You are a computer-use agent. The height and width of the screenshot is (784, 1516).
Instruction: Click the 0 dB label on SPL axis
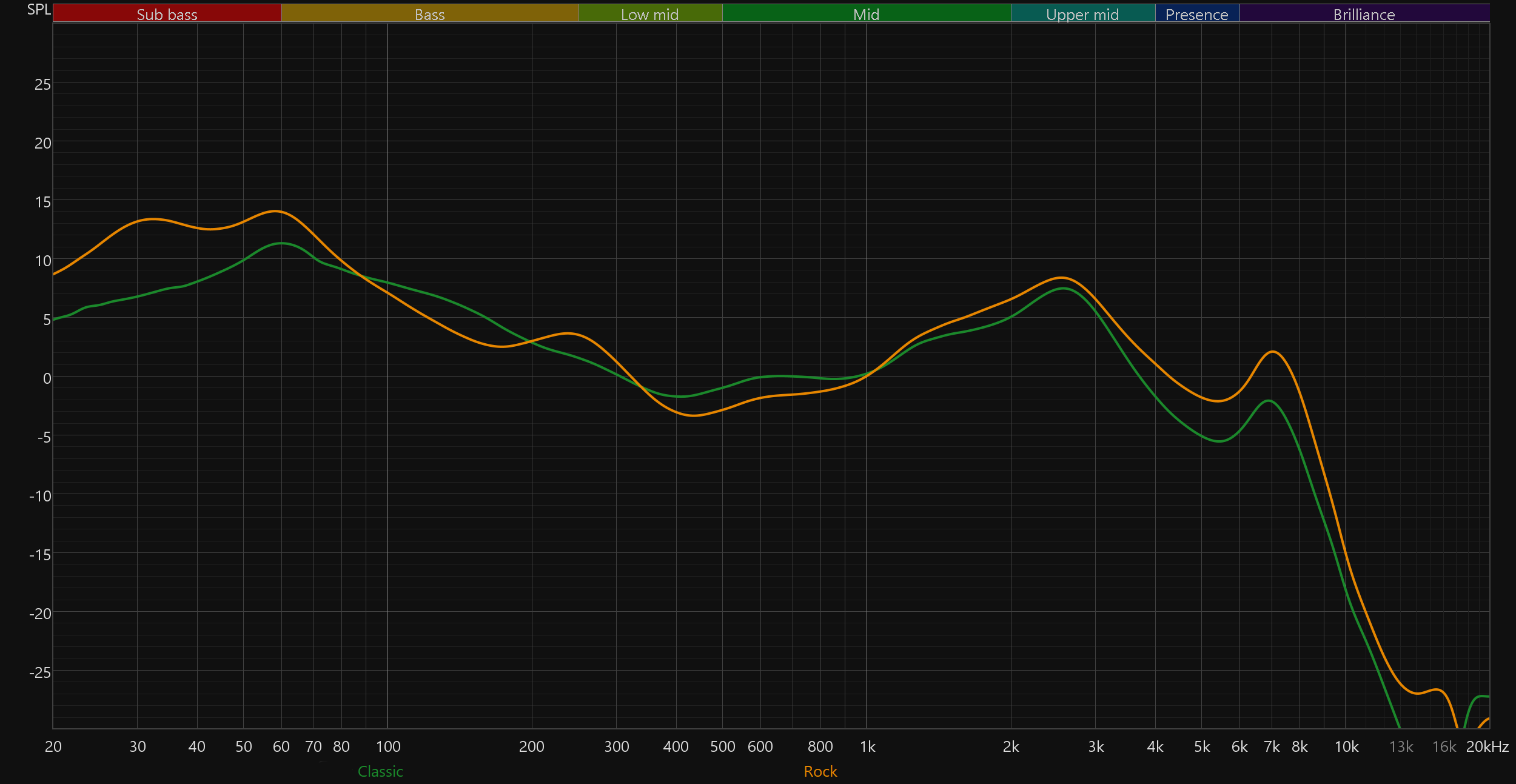[47, 378]
